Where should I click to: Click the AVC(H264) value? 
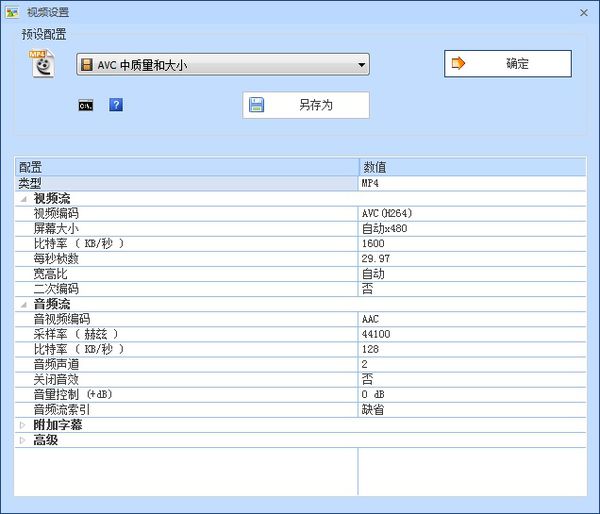click(x=387, y=214)
